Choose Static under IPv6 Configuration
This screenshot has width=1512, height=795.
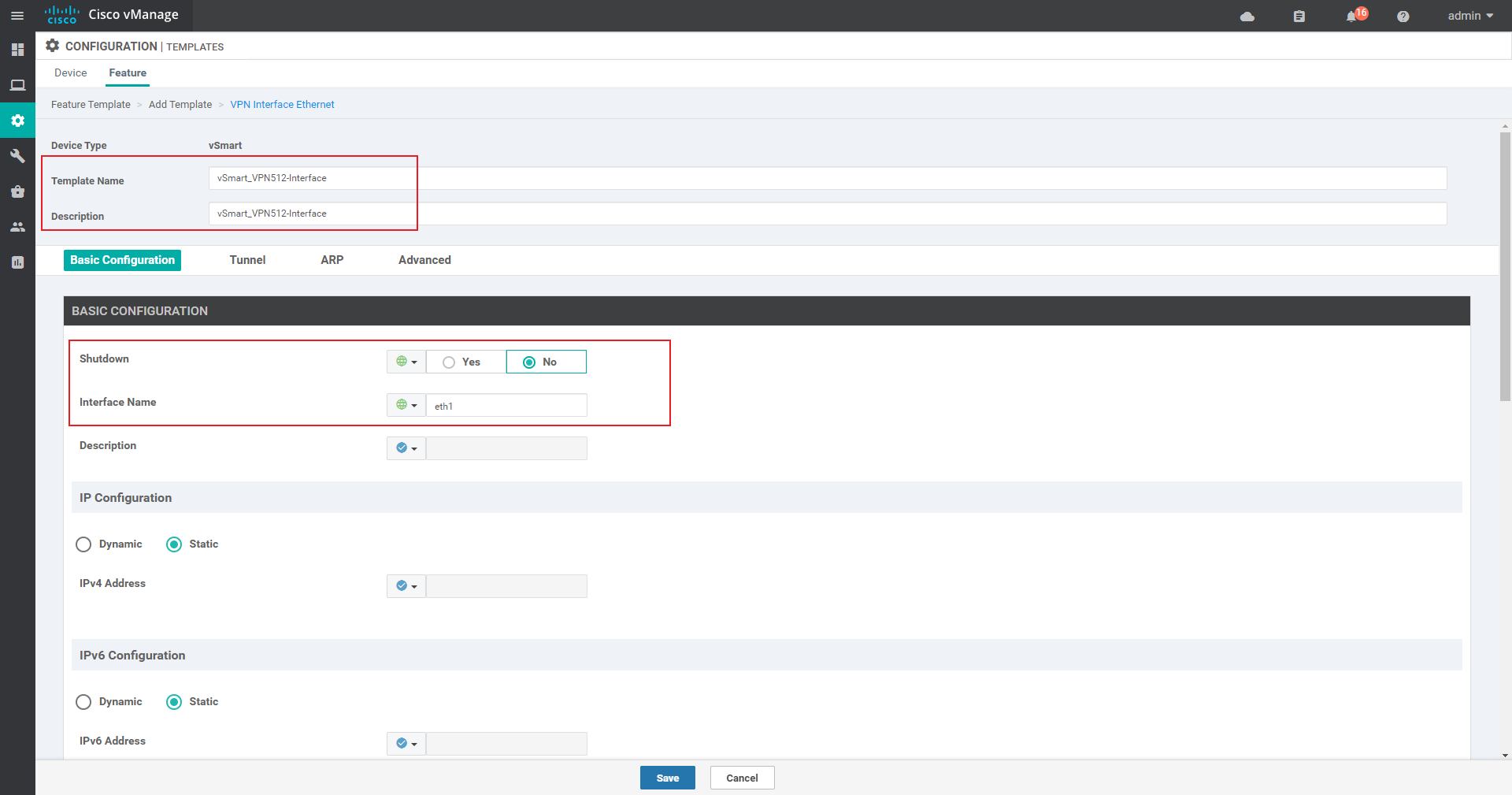pos(174,702)
